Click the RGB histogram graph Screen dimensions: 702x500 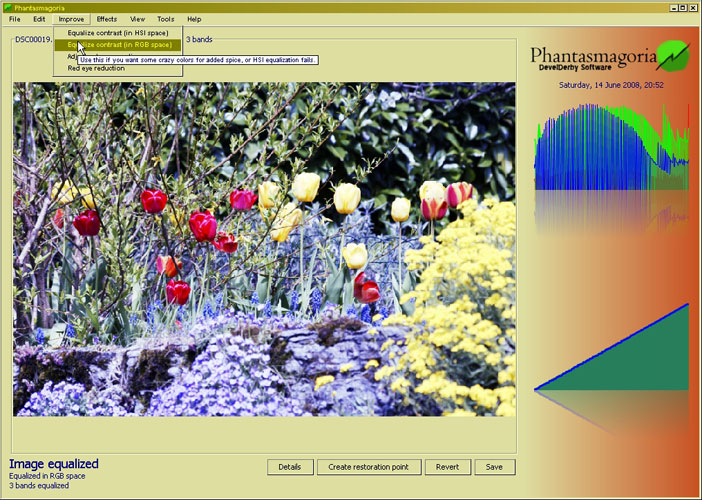611,150
